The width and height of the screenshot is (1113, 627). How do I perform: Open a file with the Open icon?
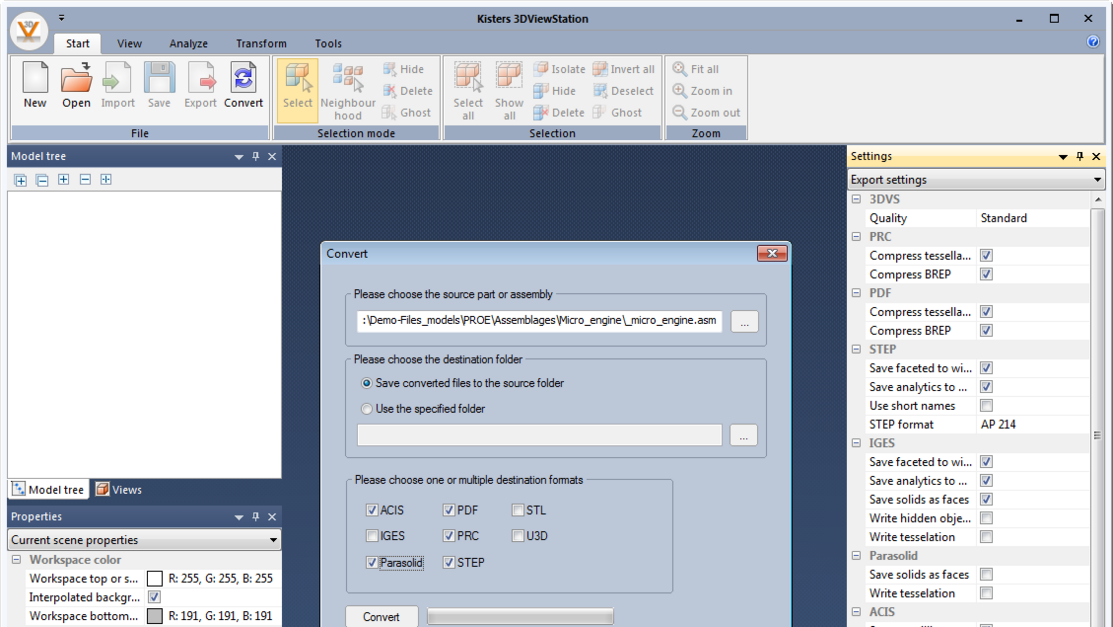[76, 85]
